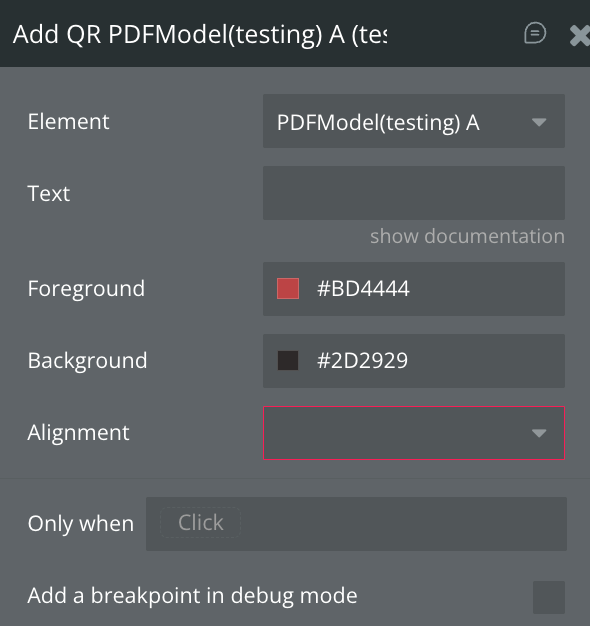
Task: Focus the Only when condition field
Action: [x=356, y=524]
